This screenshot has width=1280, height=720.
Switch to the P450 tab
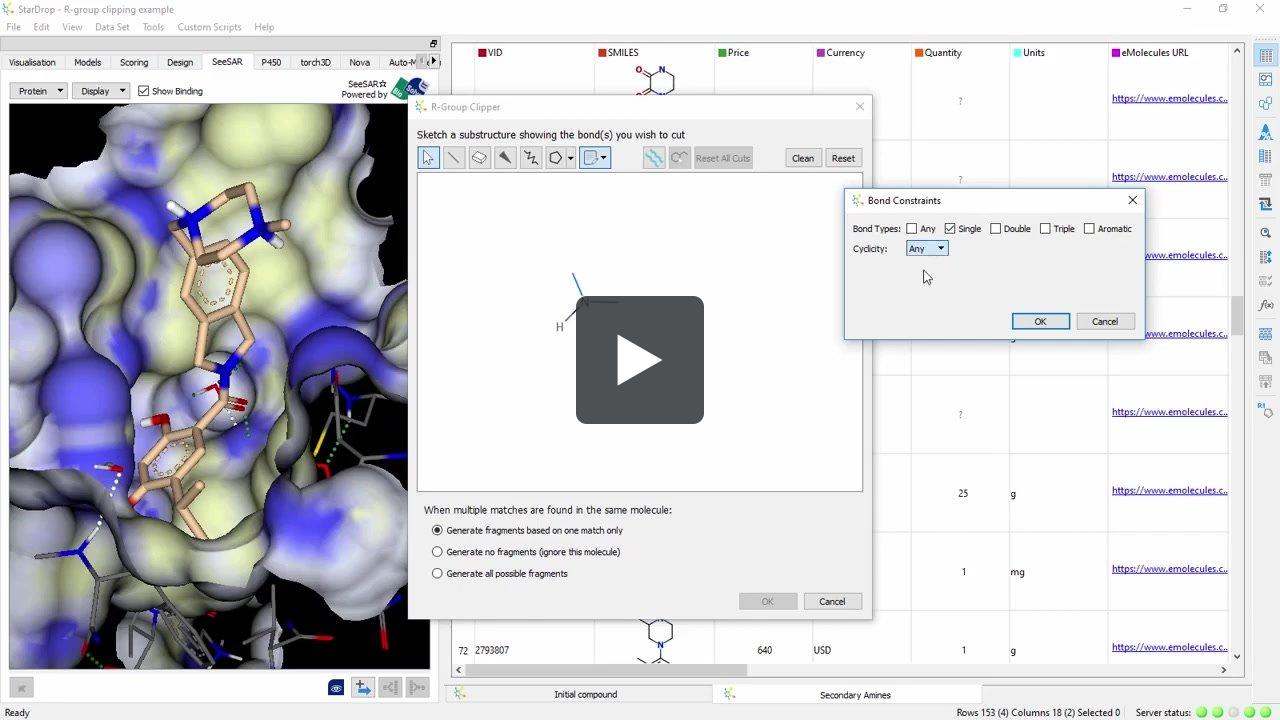coord(271,62)
